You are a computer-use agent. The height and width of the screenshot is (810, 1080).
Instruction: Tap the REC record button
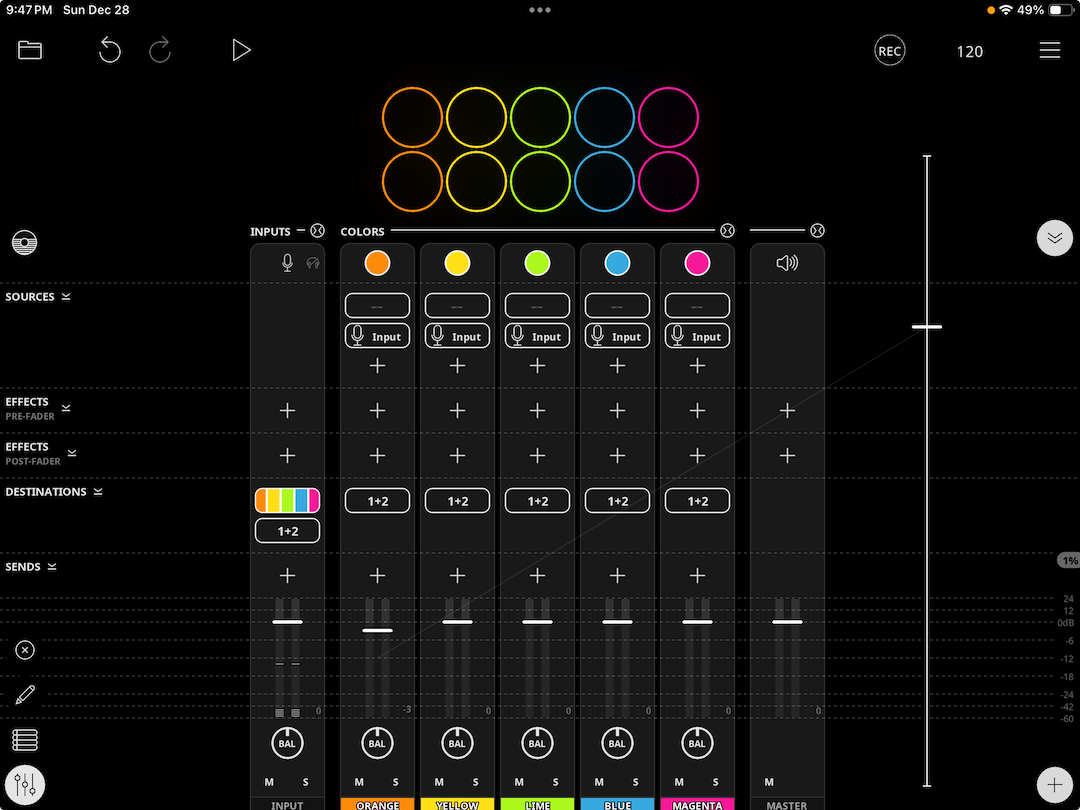tap(889, 51)
